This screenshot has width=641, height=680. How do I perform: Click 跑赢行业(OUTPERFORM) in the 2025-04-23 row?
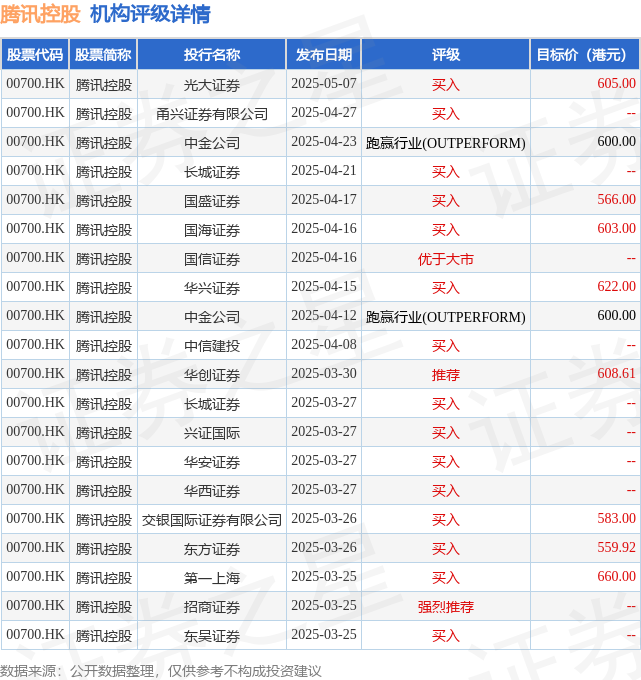pyautogui.click(x=445, y=143)
